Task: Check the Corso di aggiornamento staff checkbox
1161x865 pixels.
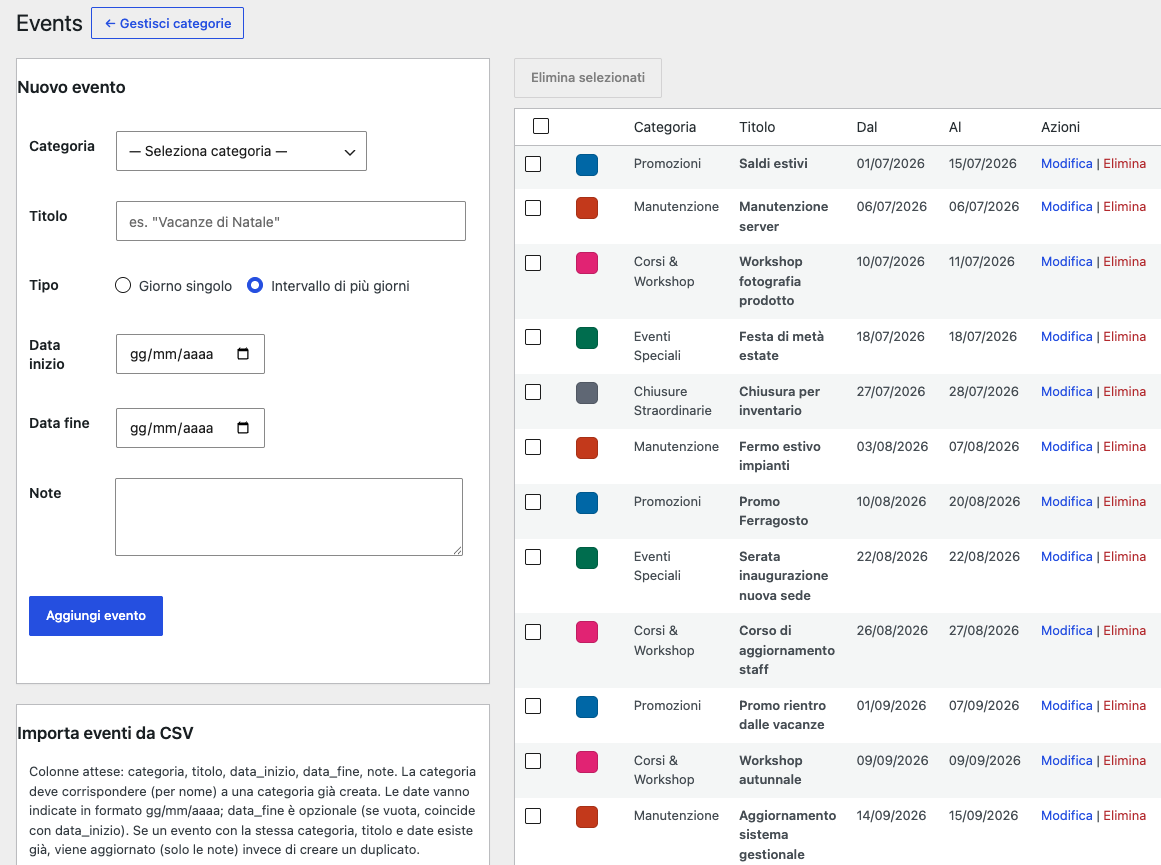Action: pos(533,632)
